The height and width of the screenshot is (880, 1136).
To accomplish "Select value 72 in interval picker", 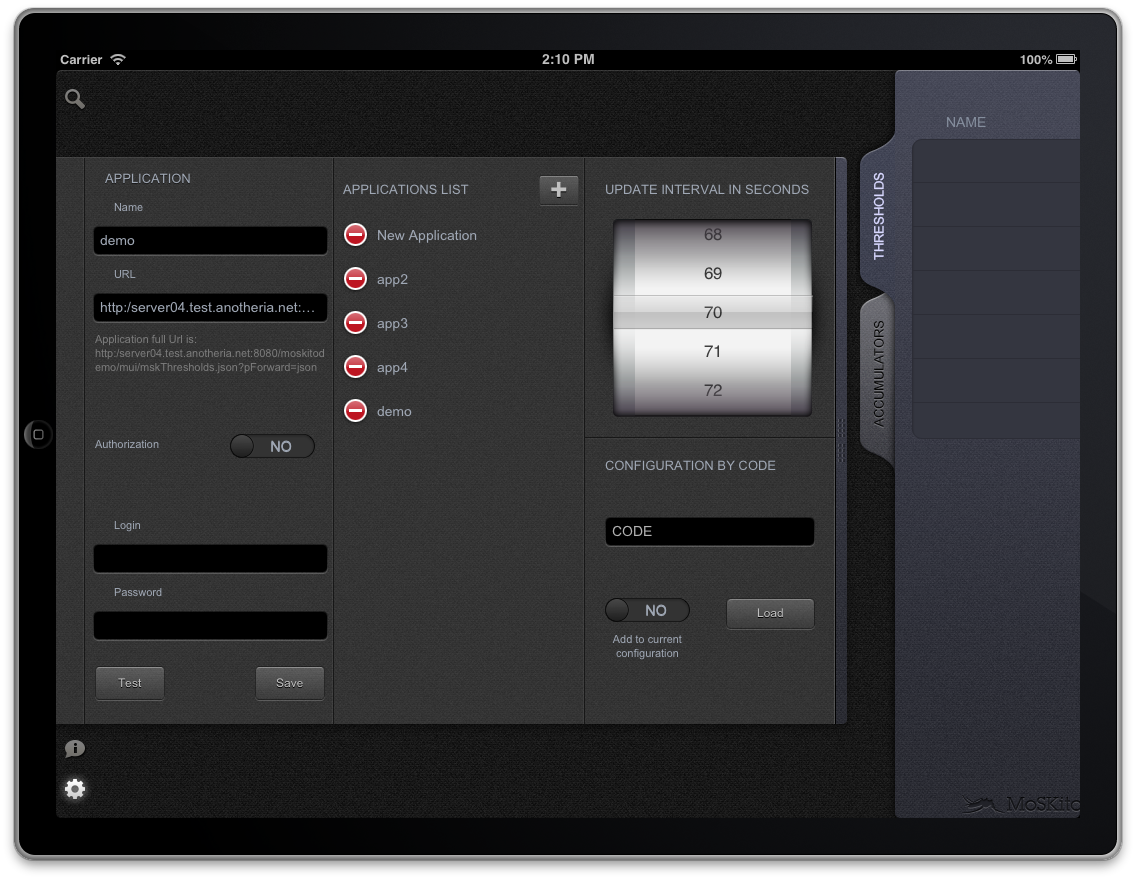I will point(713,390).
